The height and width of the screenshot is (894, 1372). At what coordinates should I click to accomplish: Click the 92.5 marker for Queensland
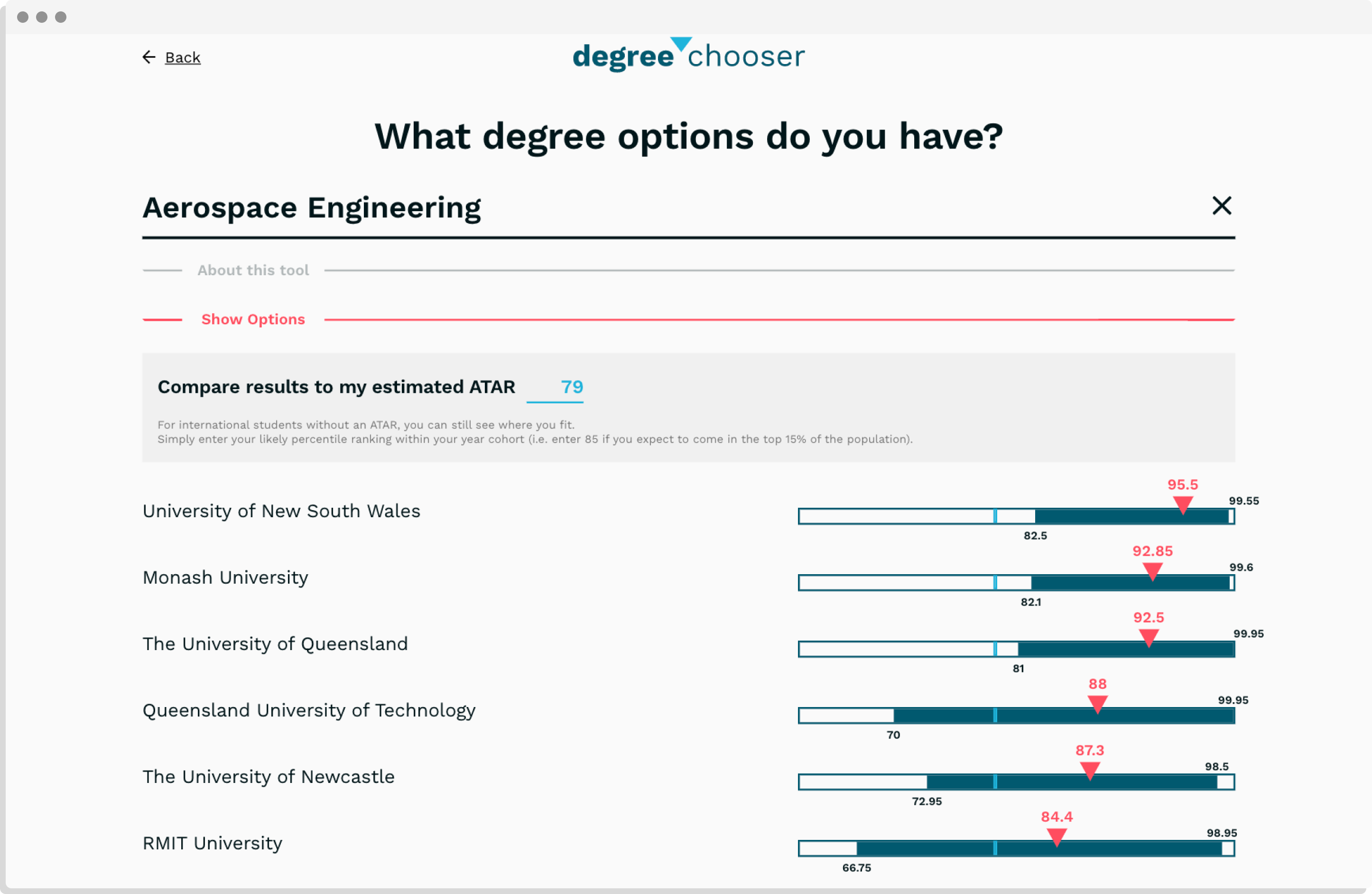pos(1149,638)
